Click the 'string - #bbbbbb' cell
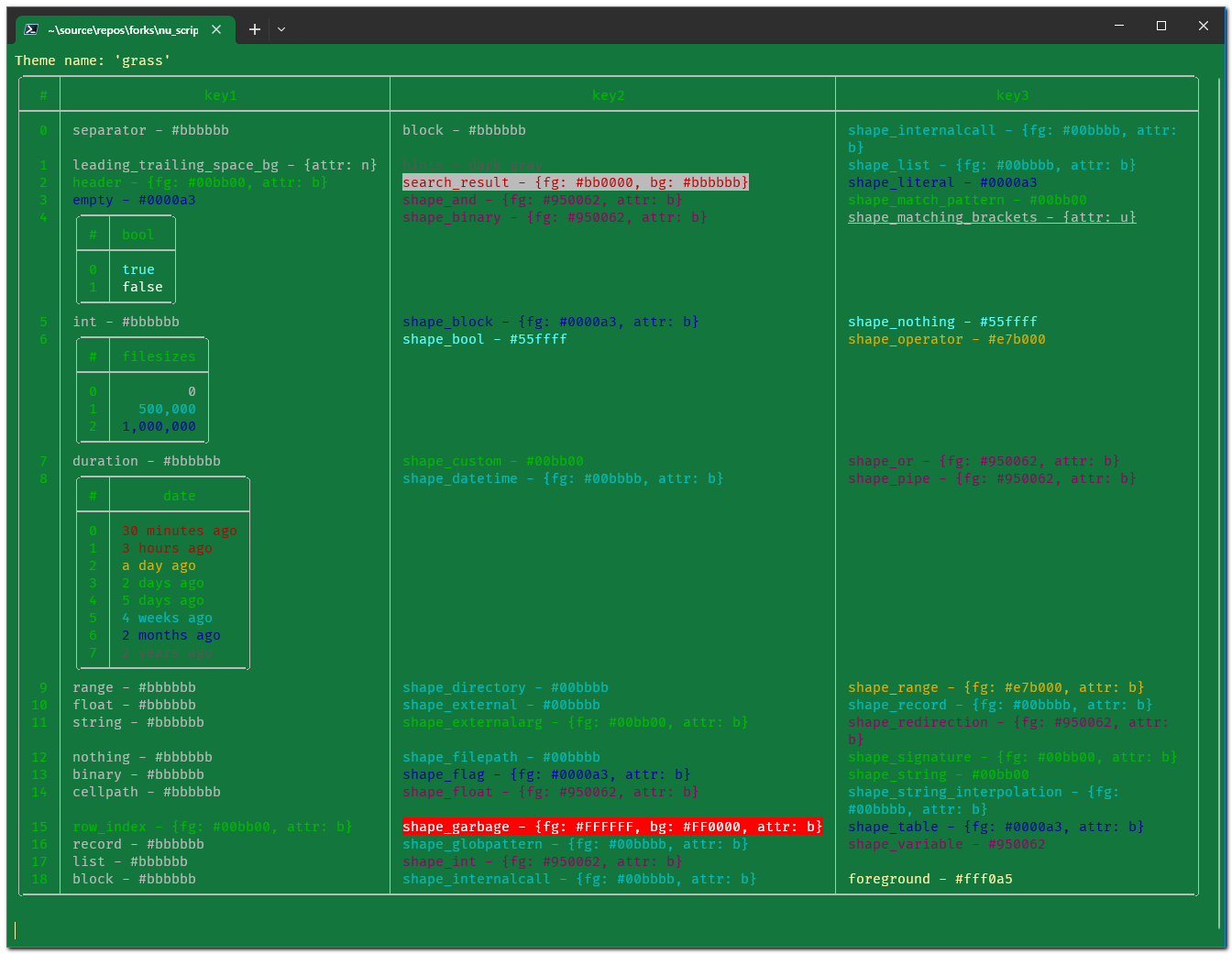1232x954 pixels. [138, 722]
